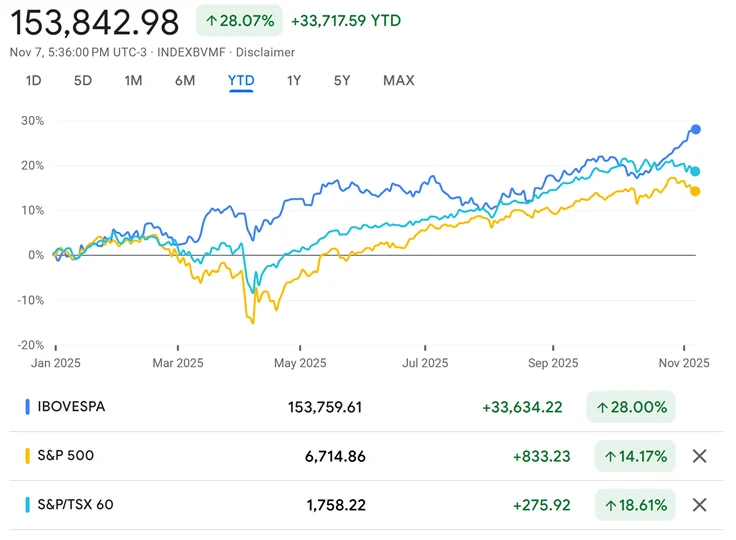Click the yellow S&P 500 endpoint dot
This screenshot has width=736, height=540.
coord(695,191)
